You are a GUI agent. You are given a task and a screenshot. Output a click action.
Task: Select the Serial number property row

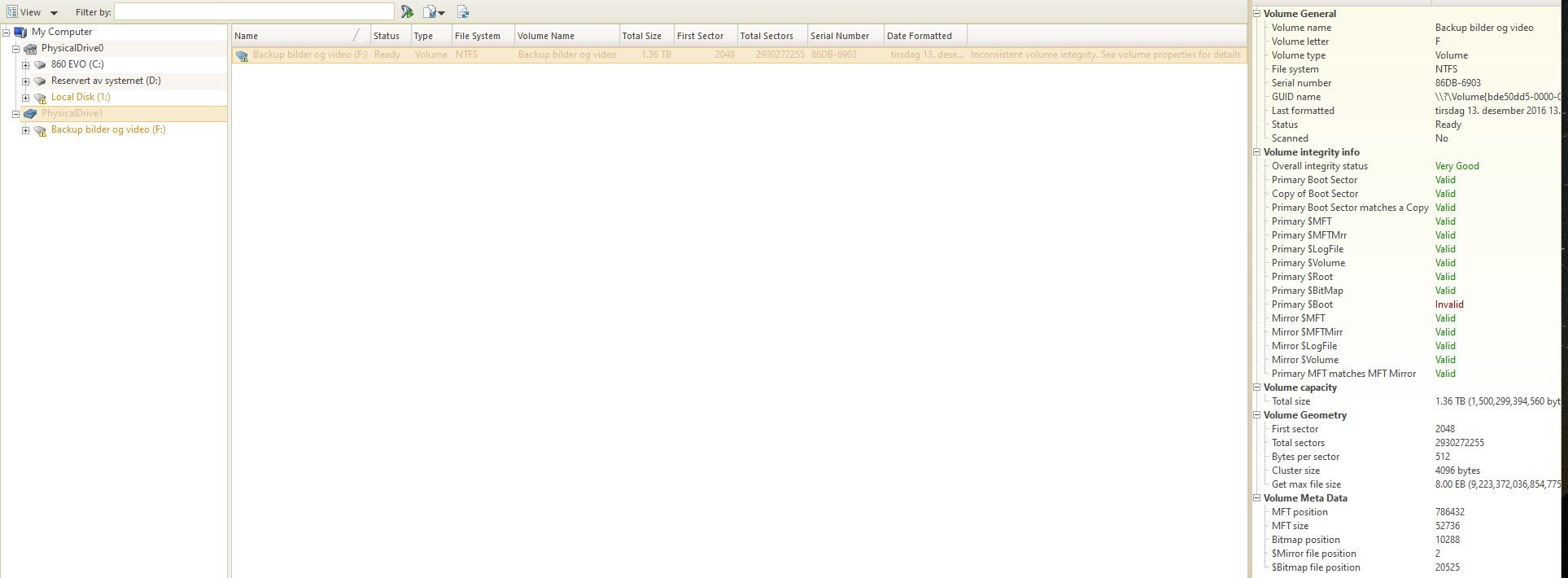coord(1414,83)
